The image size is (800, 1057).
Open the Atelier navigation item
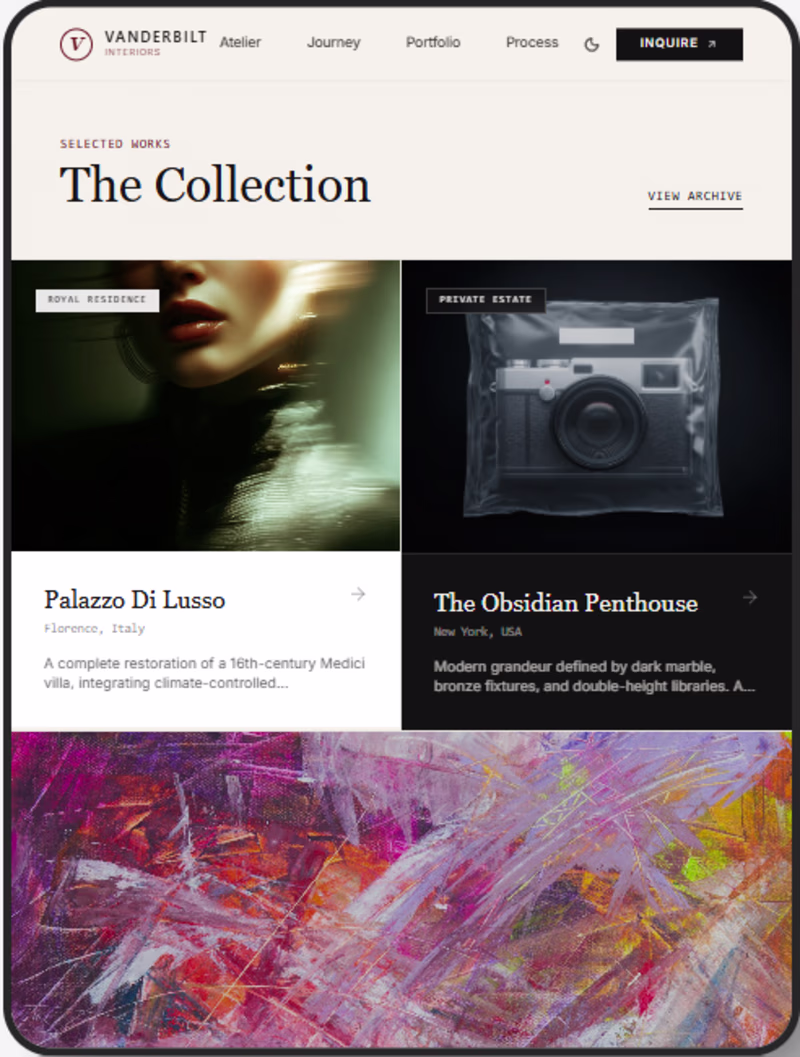[240, 42]
